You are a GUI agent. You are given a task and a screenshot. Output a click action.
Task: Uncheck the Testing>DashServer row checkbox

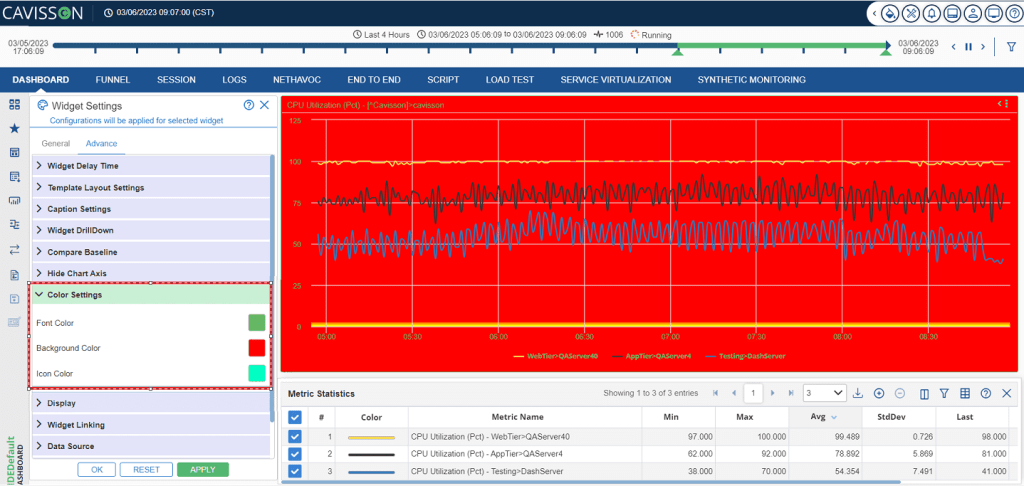pos(295,472)
